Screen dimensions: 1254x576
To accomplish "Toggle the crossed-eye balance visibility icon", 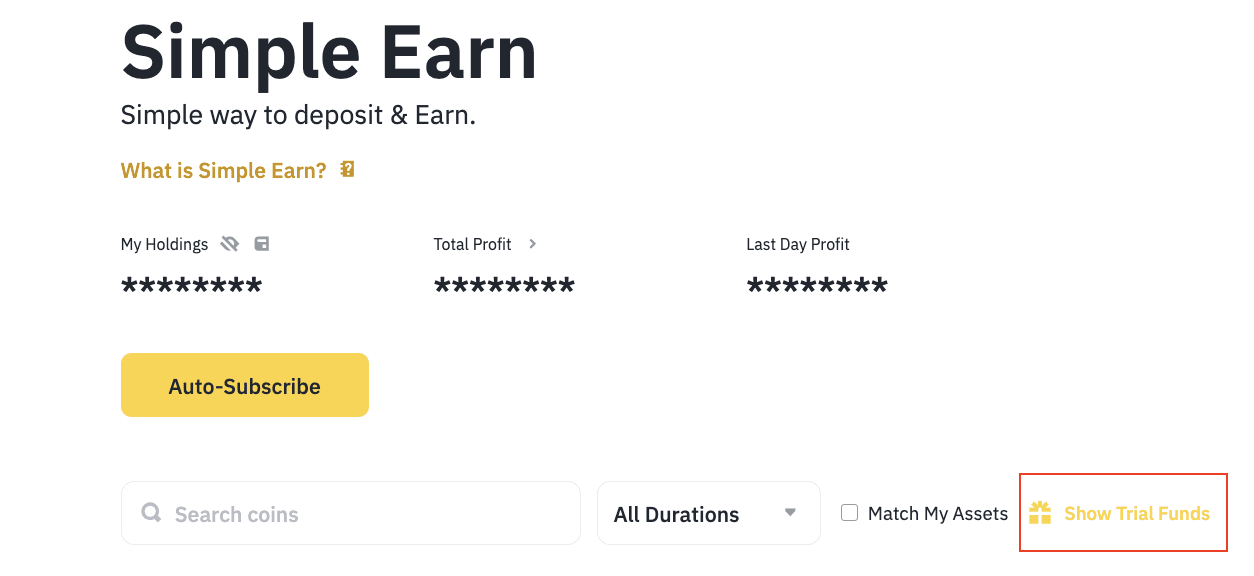I will tap(231, 244).
